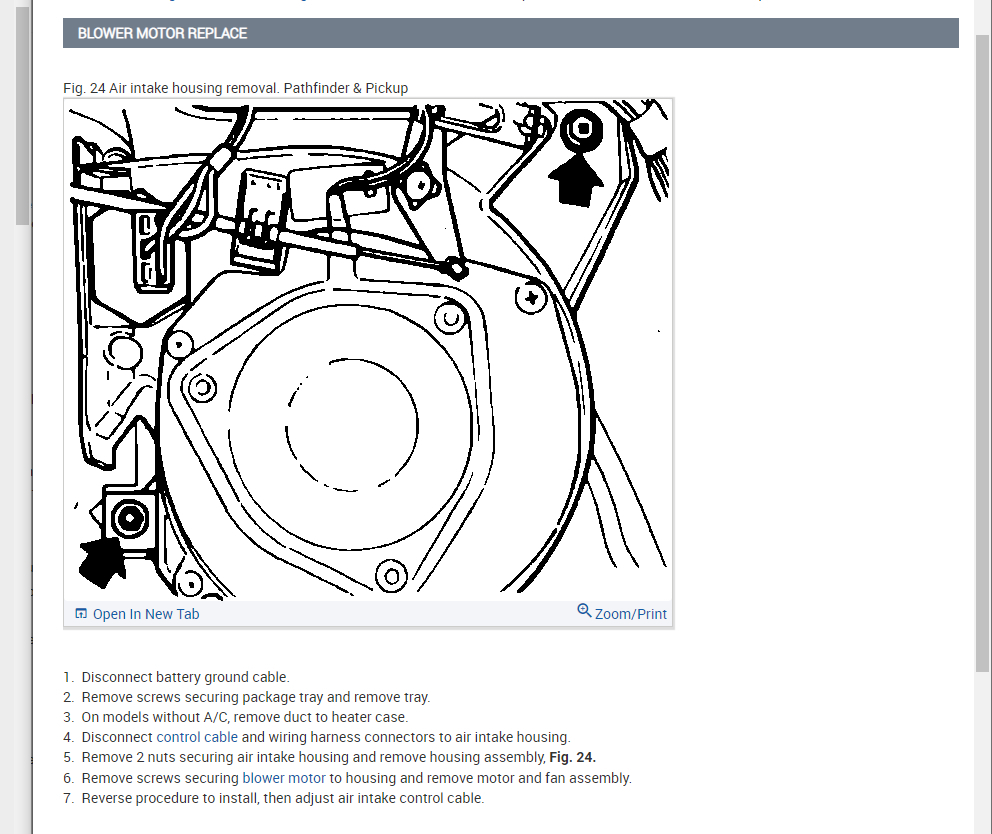Click step 7 'Reverse procedure to install' text
This screenshot has height=834, width=992.
282,798
